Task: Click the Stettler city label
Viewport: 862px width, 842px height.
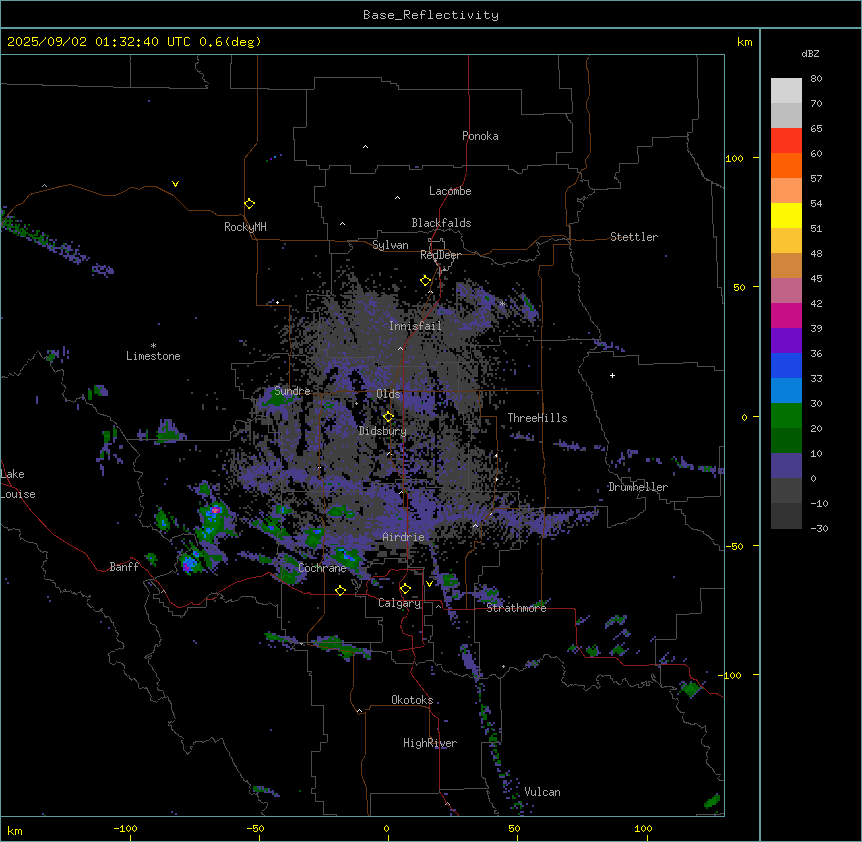Action: (634, 237)
